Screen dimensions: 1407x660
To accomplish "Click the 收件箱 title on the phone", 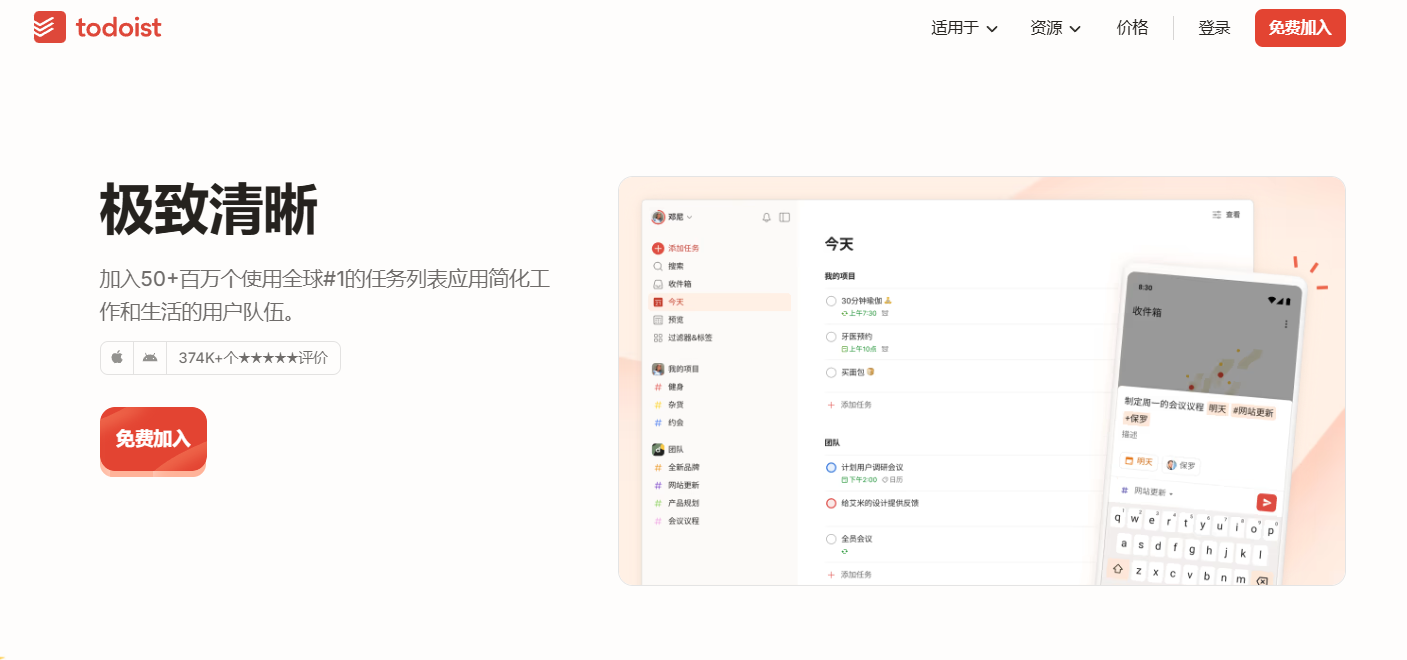I will click(x=1147, y=312).
